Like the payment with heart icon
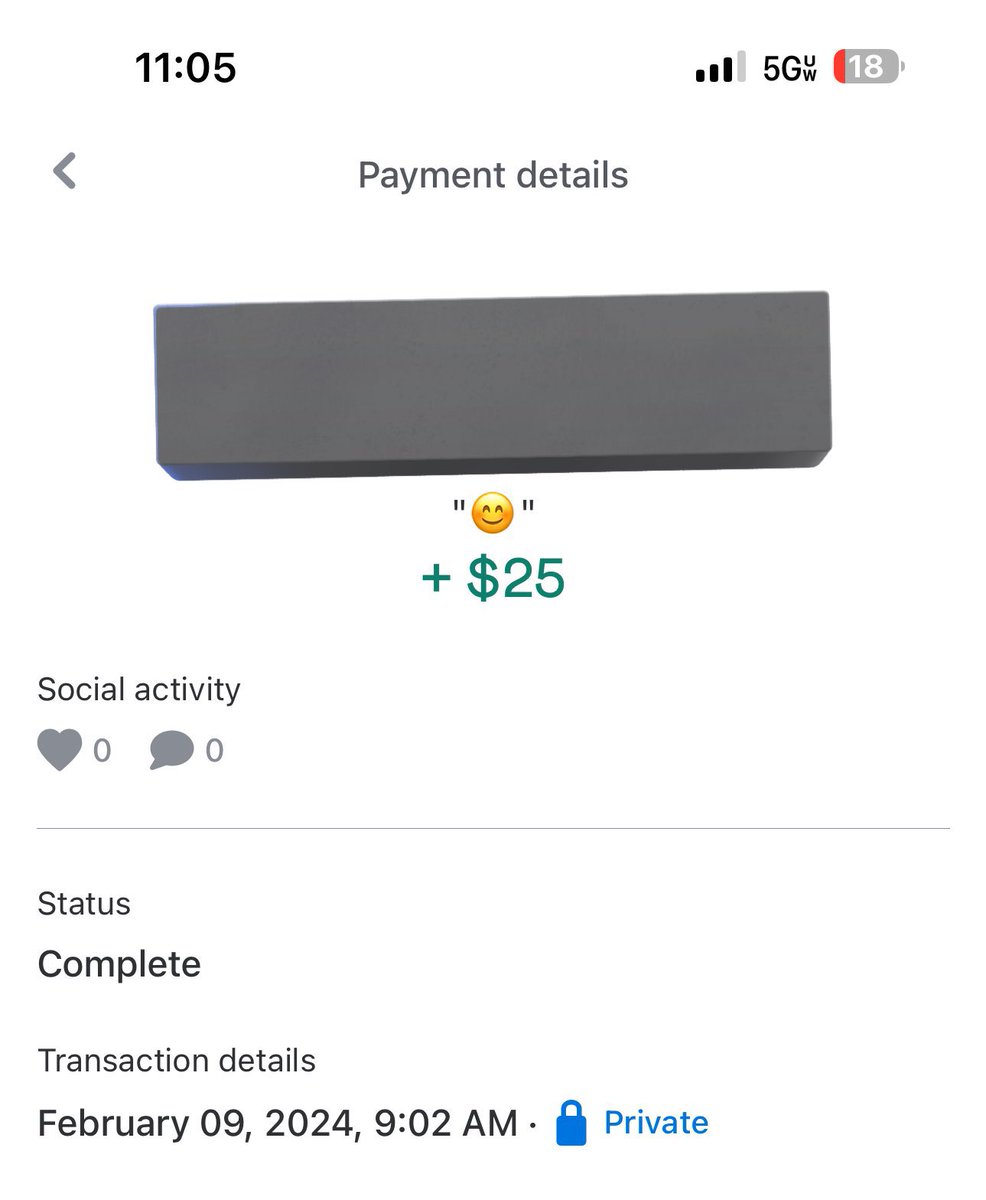Viewport: 986px width, 1200px height. tap(59, 750)
